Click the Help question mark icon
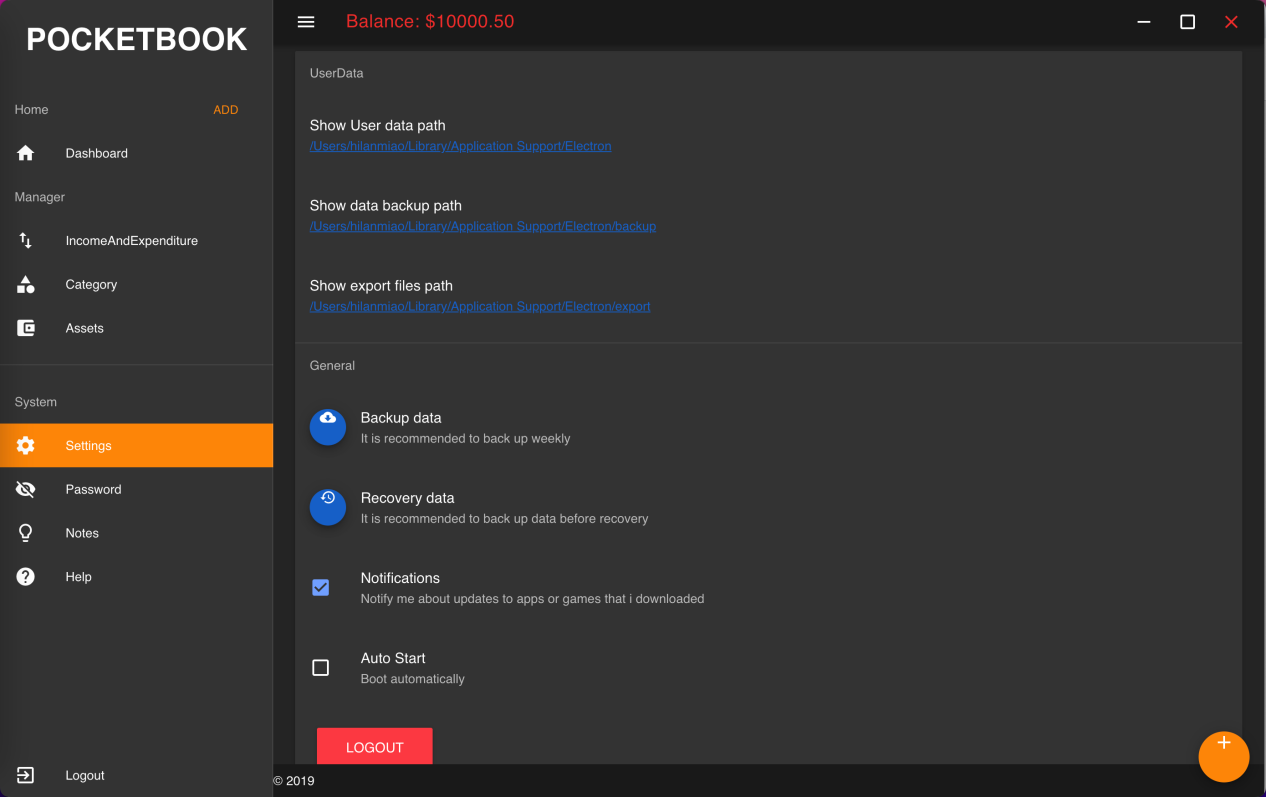Viewport: 1266px width, 797px height. coord(26,577)
